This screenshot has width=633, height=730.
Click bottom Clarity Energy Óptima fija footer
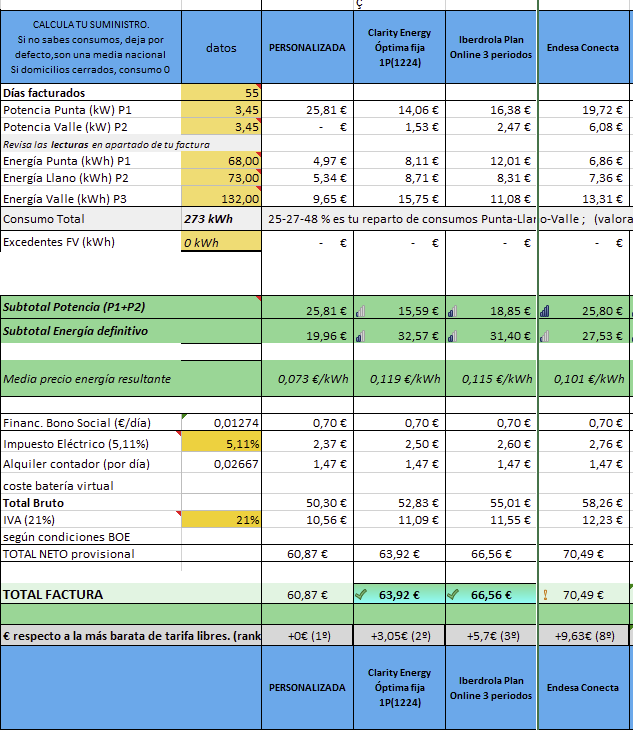click(399, 688)
